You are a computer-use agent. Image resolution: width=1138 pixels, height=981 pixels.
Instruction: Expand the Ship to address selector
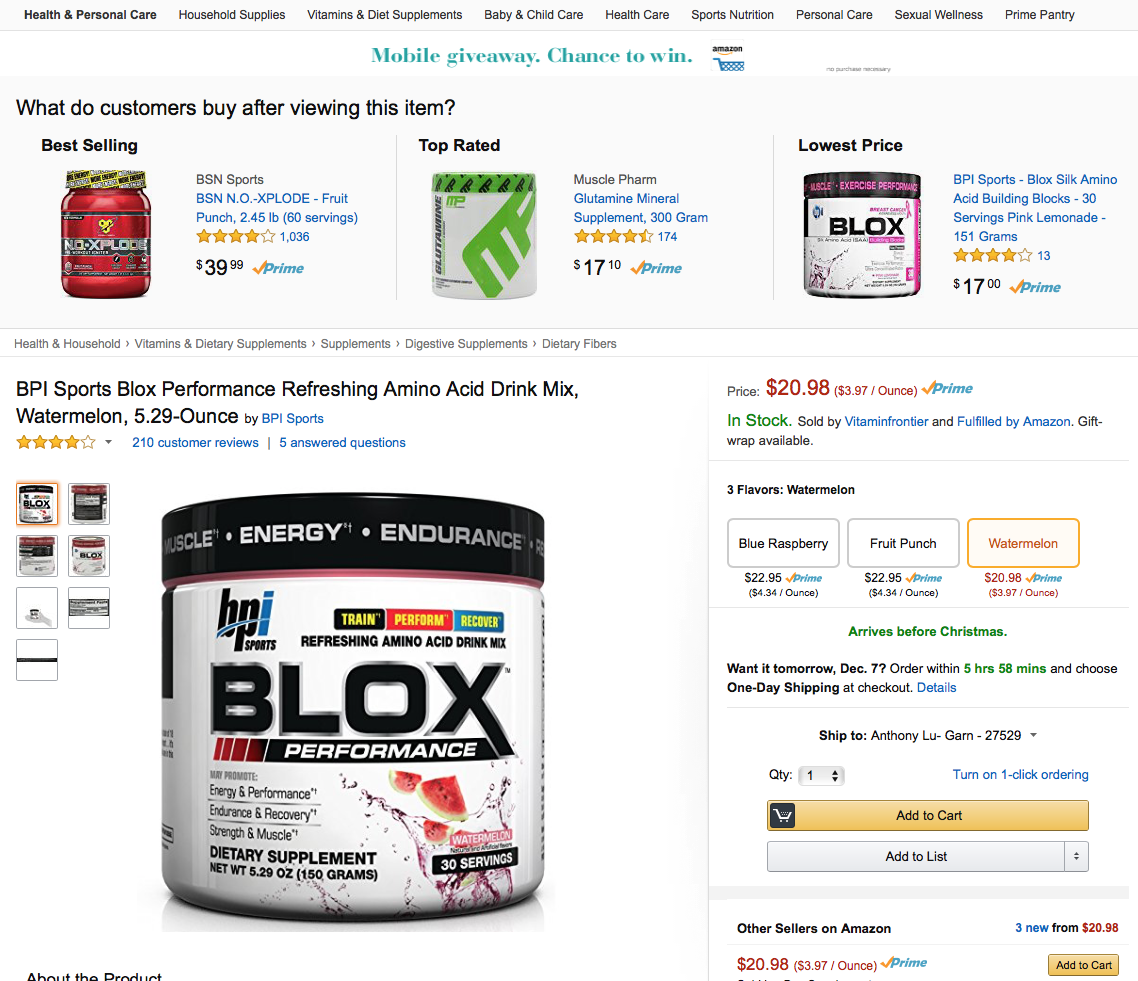(1033, 735)
